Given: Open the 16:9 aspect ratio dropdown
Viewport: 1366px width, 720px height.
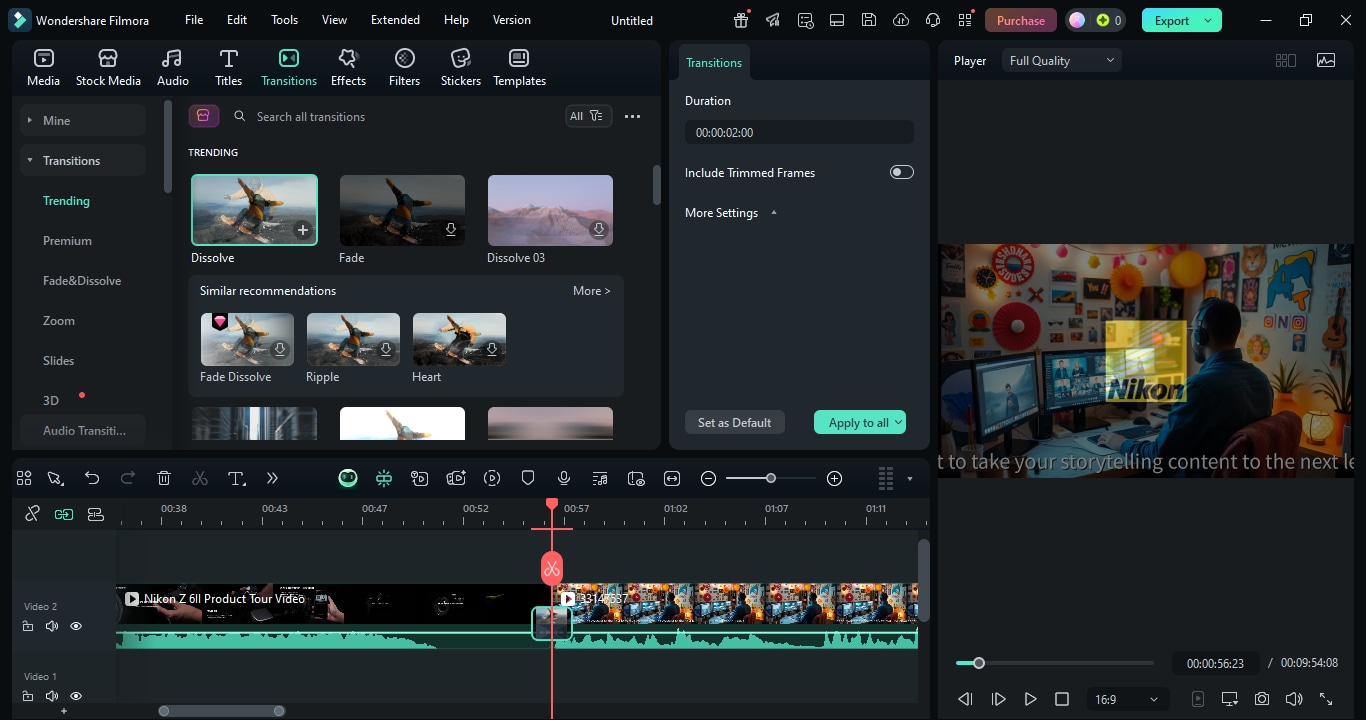Looking at the screenshot, I should point(1126,699).
